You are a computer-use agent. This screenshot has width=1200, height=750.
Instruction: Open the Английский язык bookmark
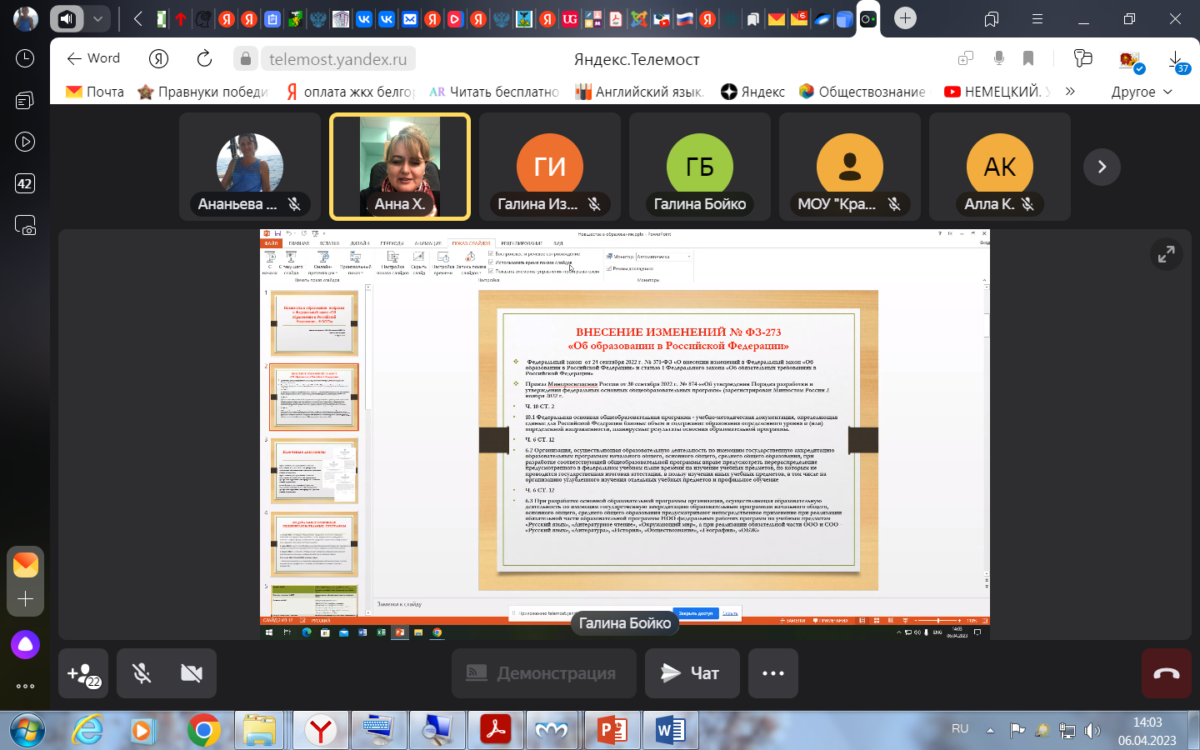(x=640, y=91)
